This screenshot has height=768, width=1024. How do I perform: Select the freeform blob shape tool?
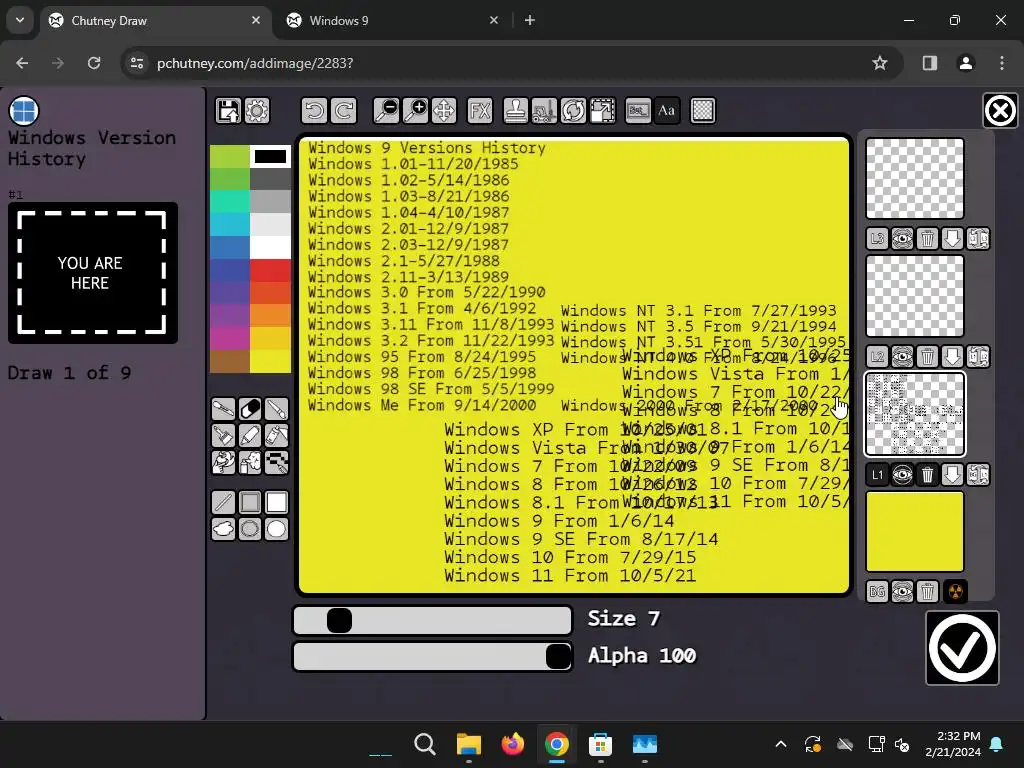point(223,529)
